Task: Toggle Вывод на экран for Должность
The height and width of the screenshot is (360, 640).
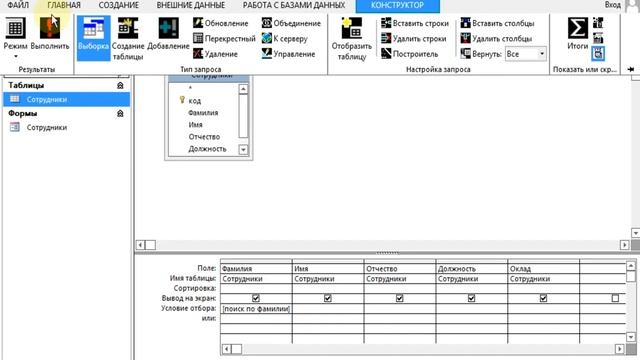Action: [471, 298]
